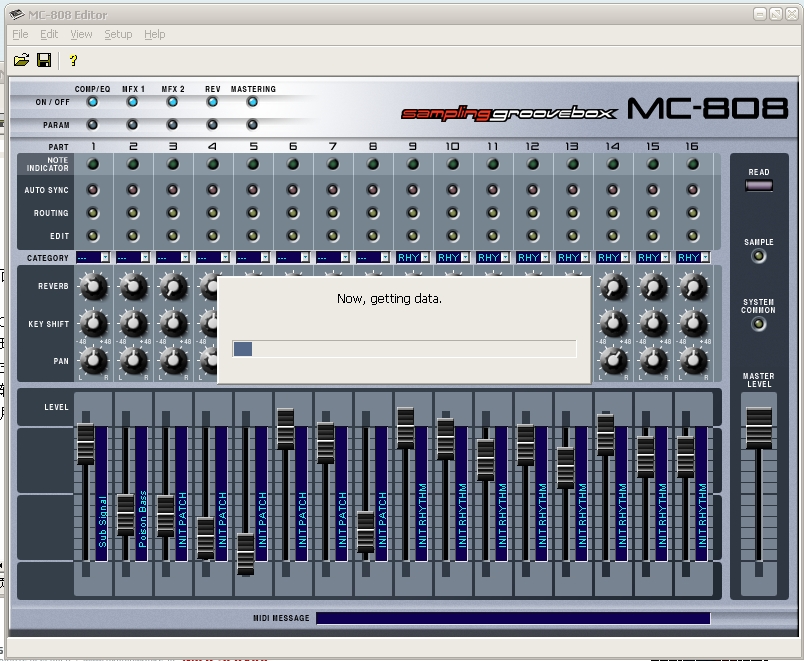Click the master level fader handle
This screenshot has height=661, width=804.
coord(759,428)
